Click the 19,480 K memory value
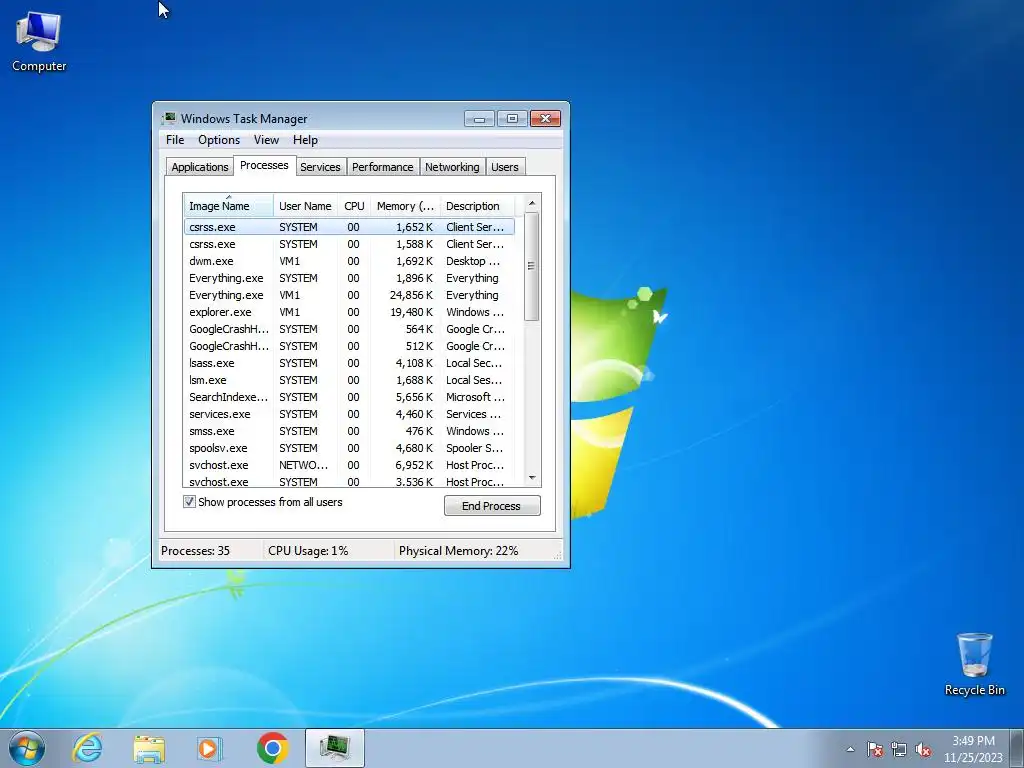The height and width of the screenshot is (768, 1024). click(411, 312)
